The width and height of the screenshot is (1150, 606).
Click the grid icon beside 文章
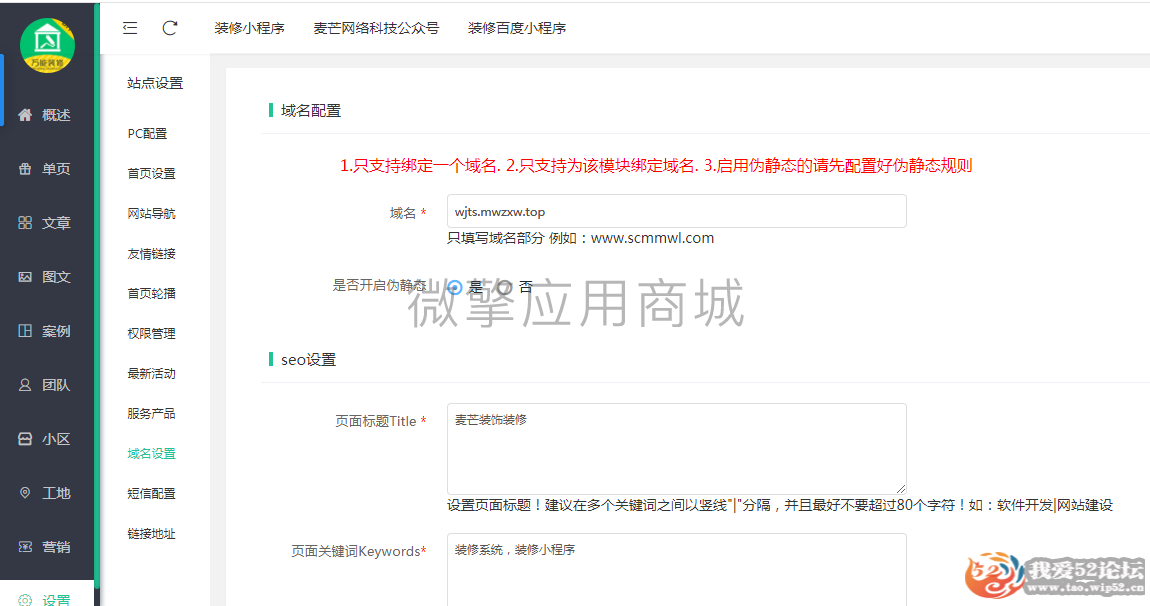coord(25,222)
